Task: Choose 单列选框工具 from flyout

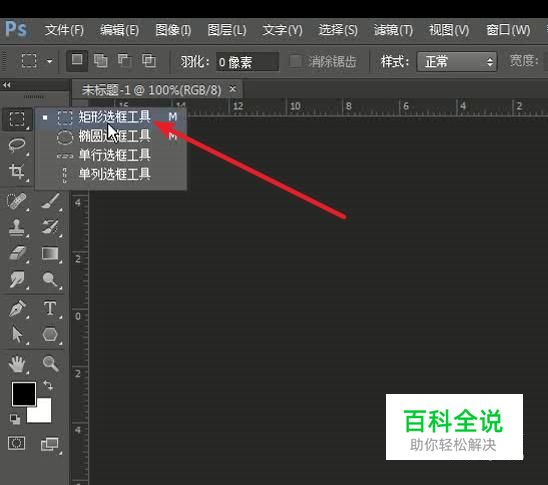Action: point(111,174)
